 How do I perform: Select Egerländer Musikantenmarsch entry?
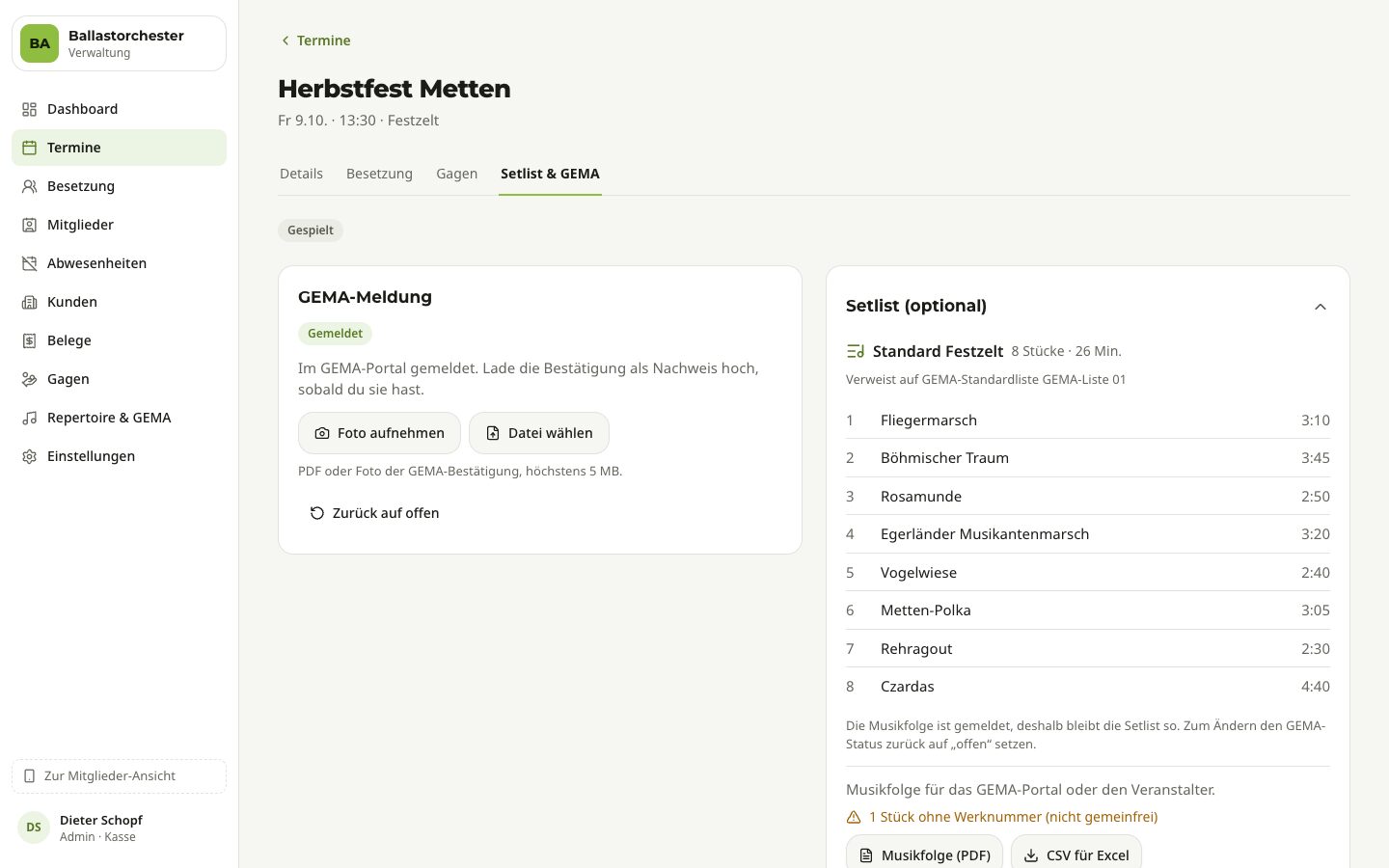1088,534
